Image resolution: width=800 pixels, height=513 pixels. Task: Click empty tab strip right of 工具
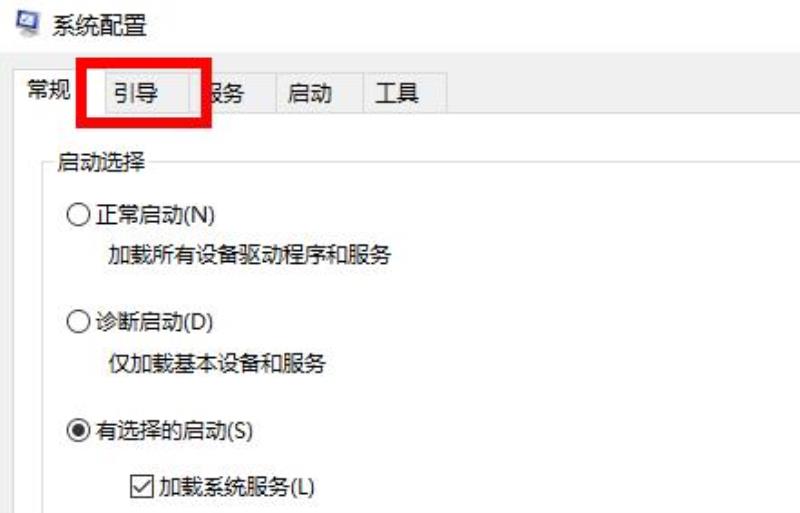tap(622, 93)
